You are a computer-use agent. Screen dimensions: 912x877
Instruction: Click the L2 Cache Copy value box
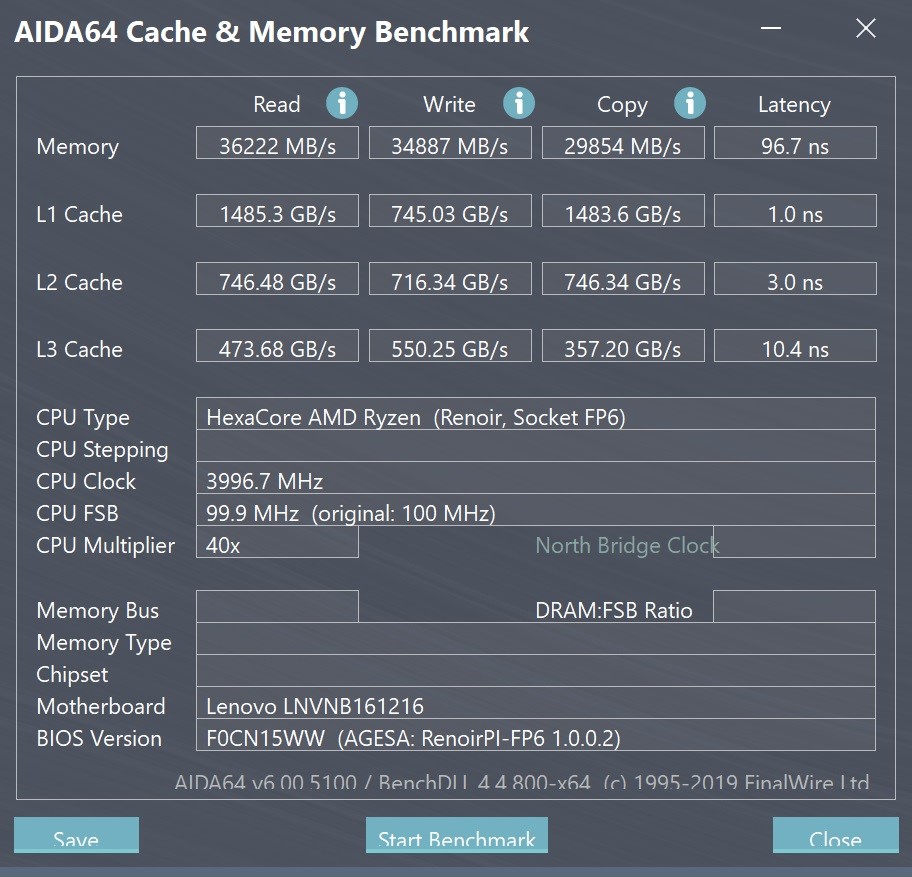point(623,279)
